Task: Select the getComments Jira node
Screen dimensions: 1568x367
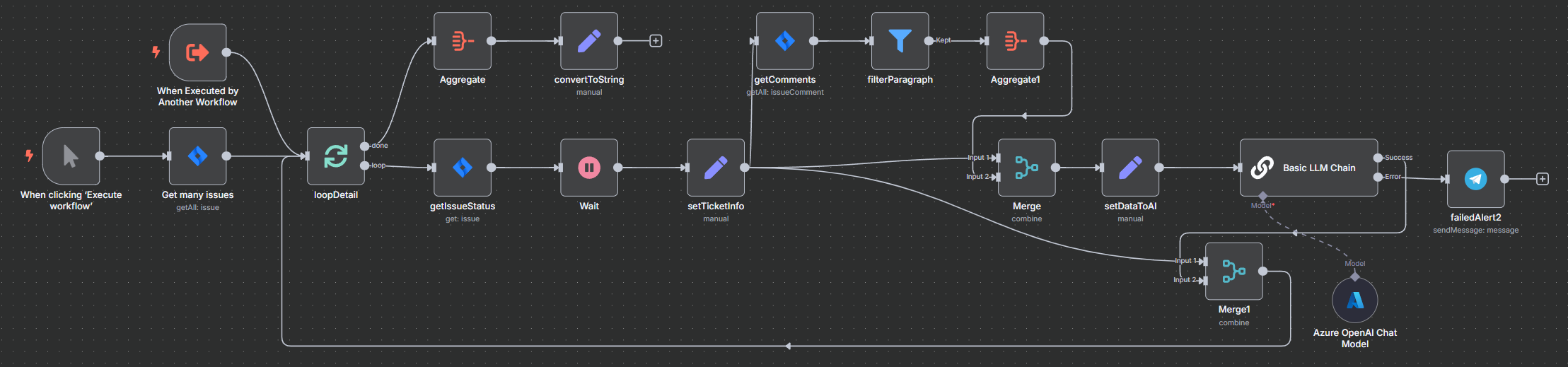Action: [x=785, y=41]
